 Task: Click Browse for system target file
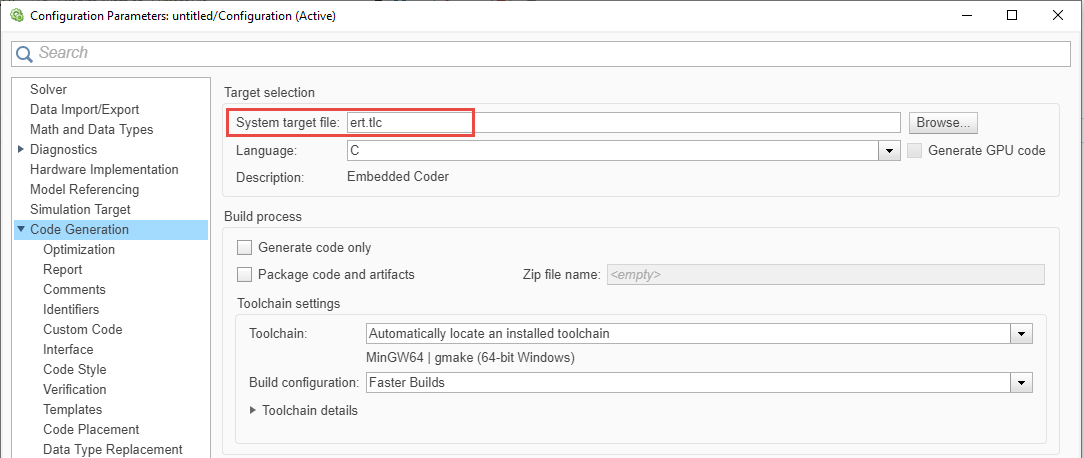(x=943, y=122)
